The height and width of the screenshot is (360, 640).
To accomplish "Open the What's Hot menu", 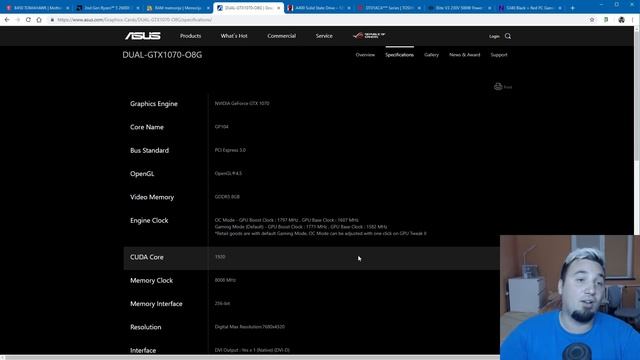I will pos(234,36).
